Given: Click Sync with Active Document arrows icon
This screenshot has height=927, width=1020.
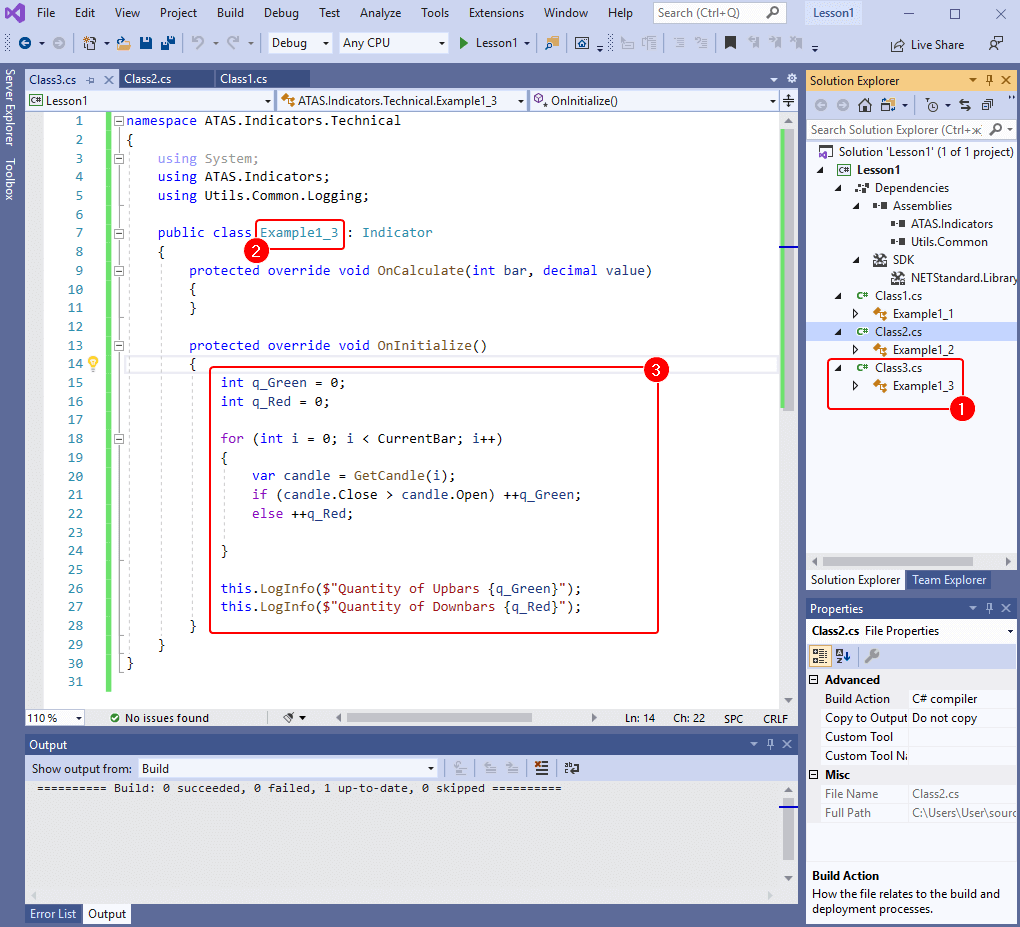Looking at the screenshot, I should click(965, 105).
